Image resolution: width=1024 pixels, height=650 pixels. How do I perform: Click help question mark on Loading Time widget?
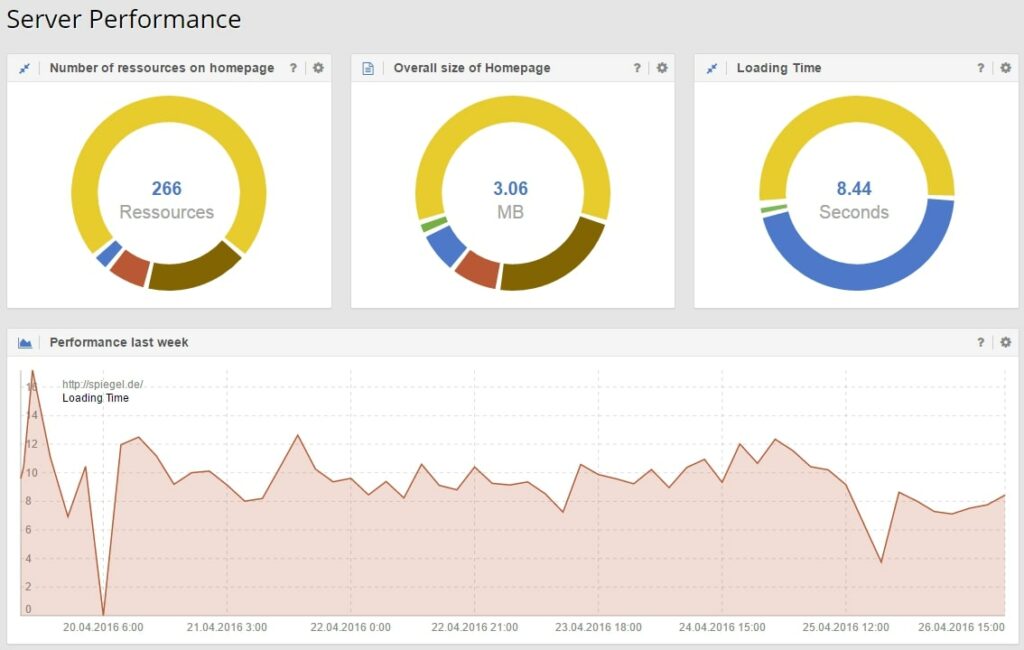pos(980,68)
